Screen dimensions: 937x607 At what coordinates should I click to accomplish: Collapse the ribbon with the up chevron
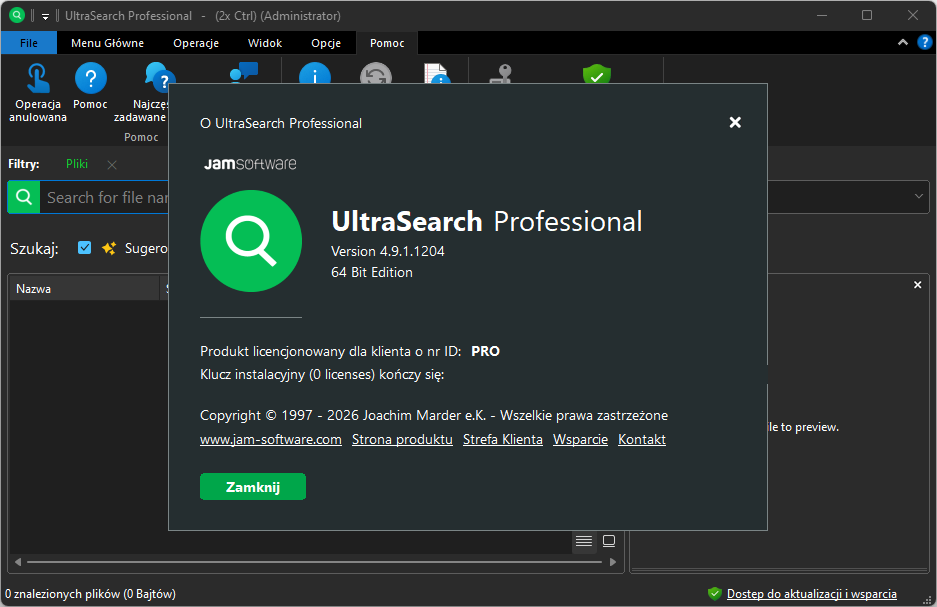[x=902, y=42]
